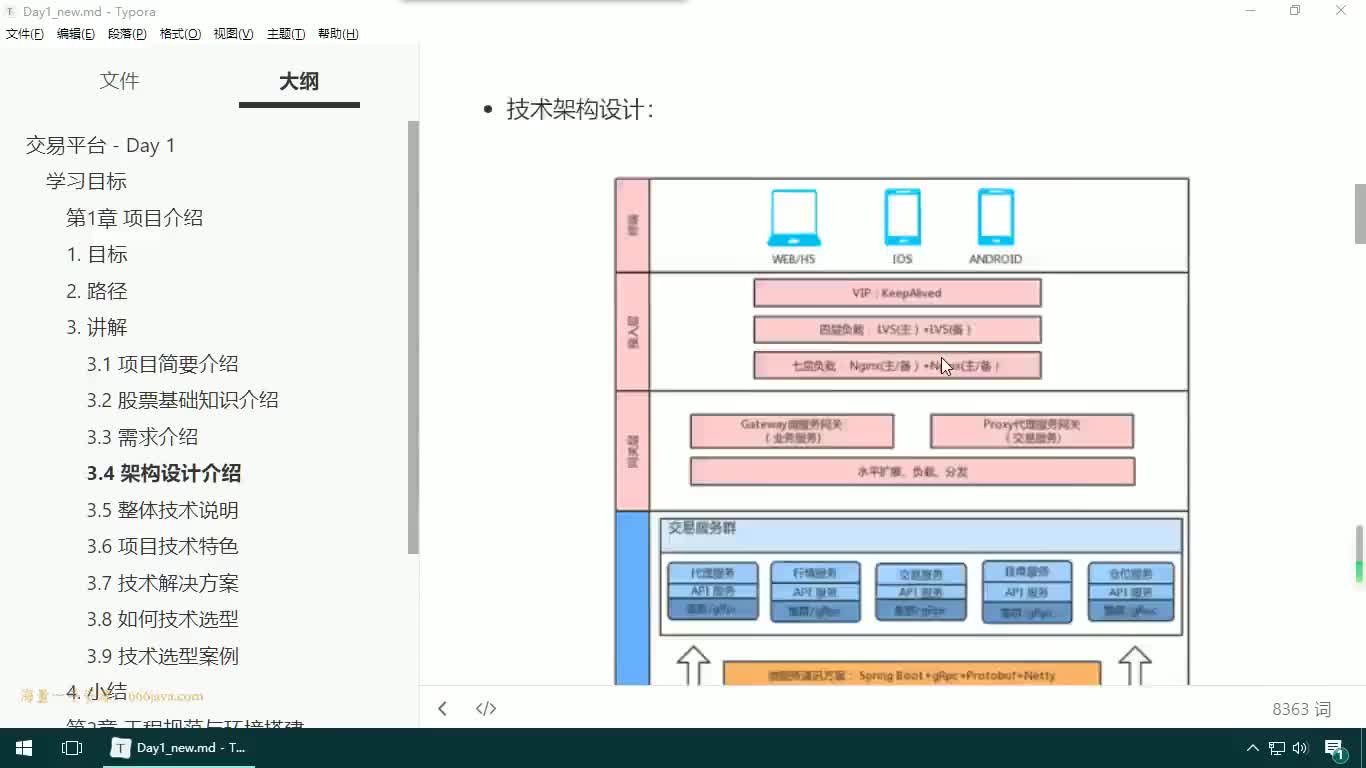Go to 3.7 技术解决方案 section

[162, 583]
